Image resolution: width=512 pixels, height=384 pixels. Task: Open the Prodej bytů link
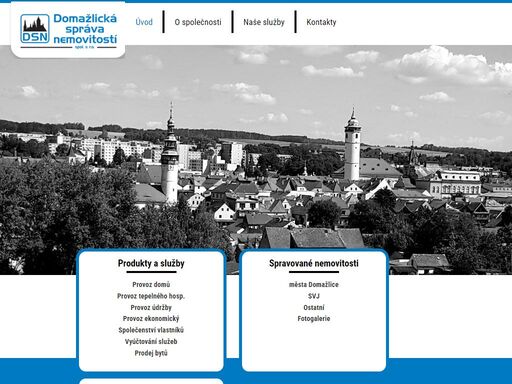click(151, 353)
